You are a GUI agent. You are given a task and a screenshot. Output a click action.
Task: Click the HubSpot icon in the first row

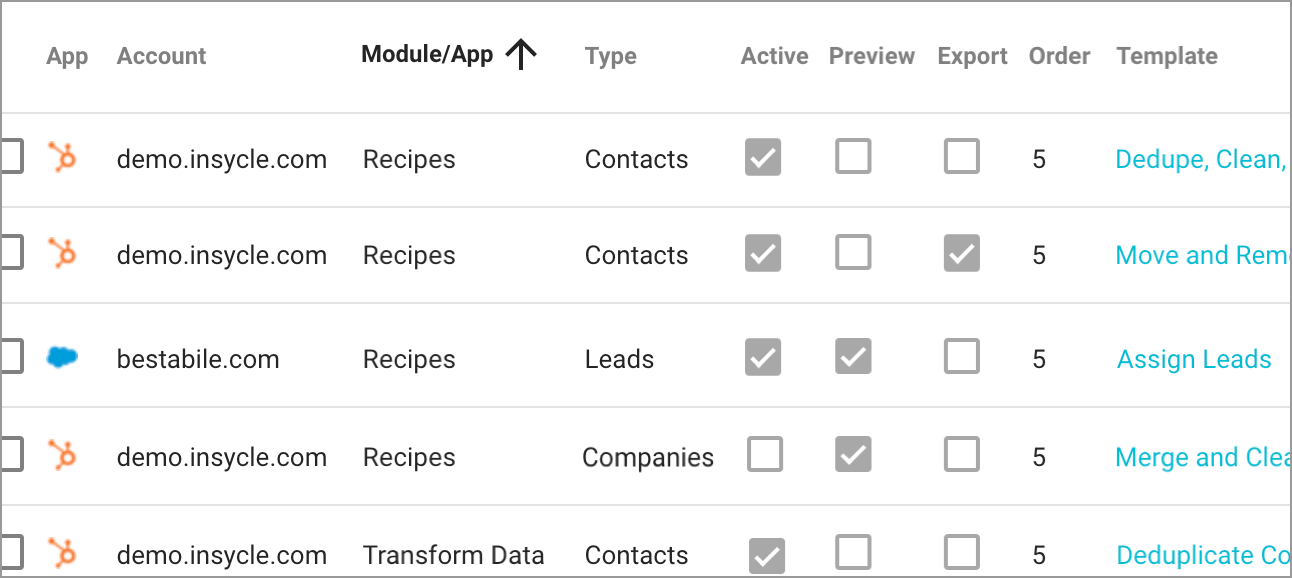pos(62,157)
